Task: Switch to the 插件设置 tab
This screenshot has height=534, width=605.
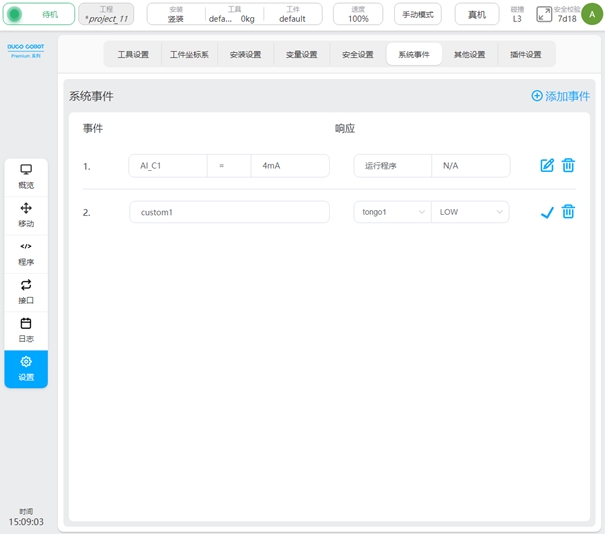Action: [x=525, y=55]
